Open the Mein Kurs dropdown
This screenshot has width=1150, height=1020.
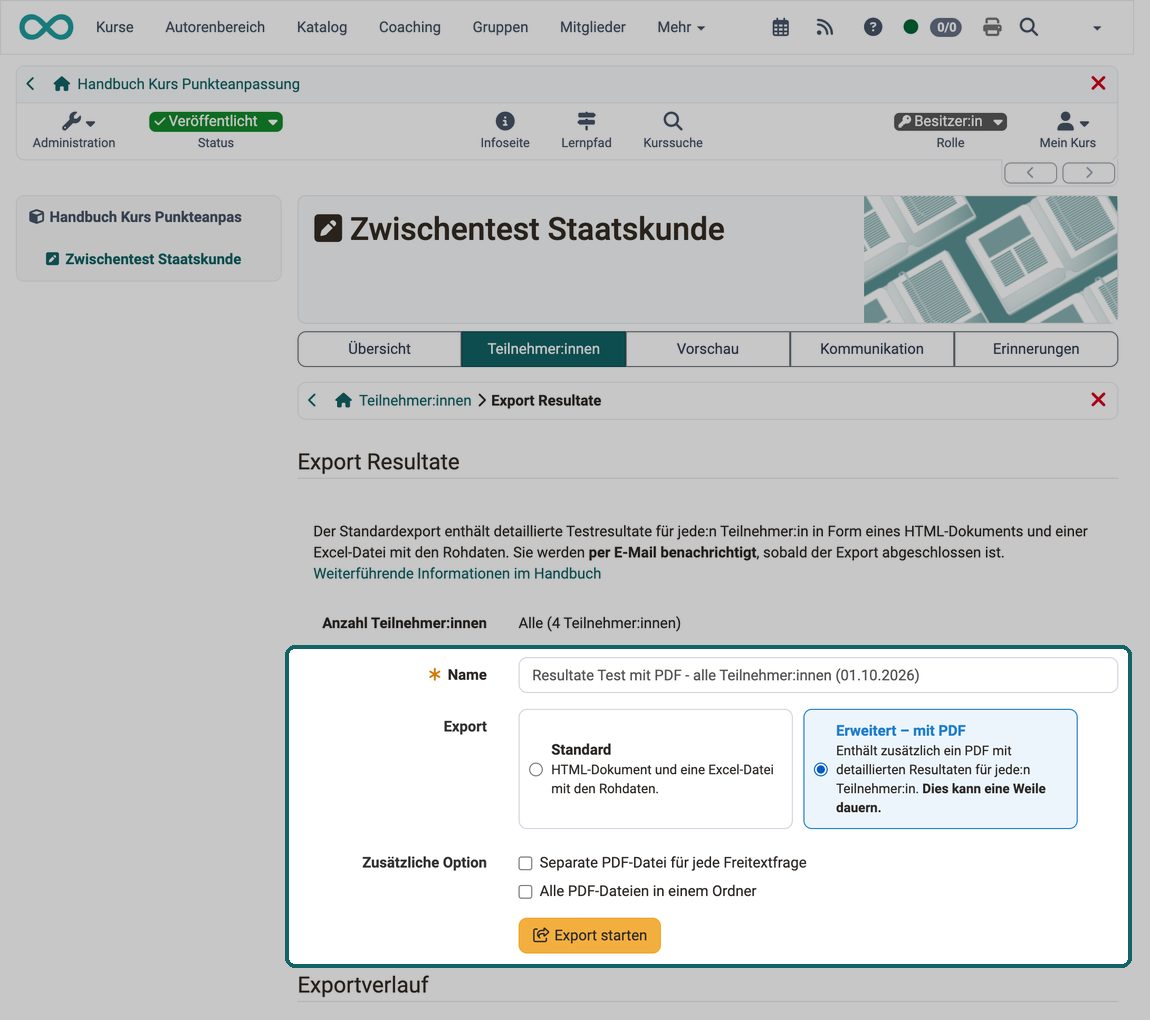point(1067,130)
